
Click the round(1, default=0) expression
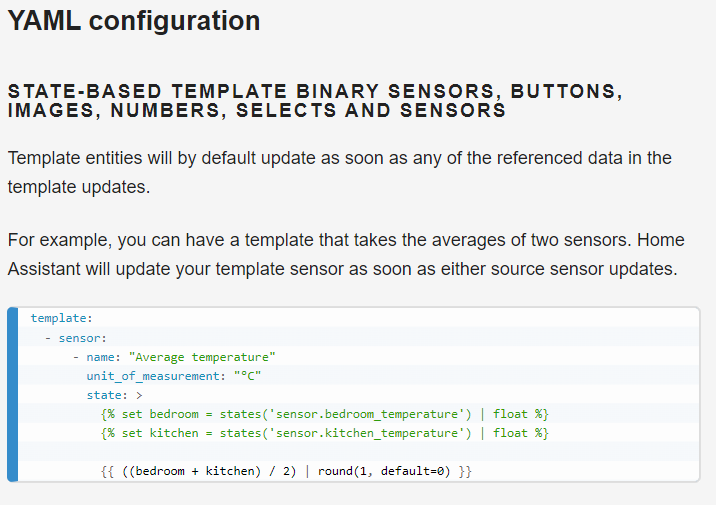click(384, 471)
